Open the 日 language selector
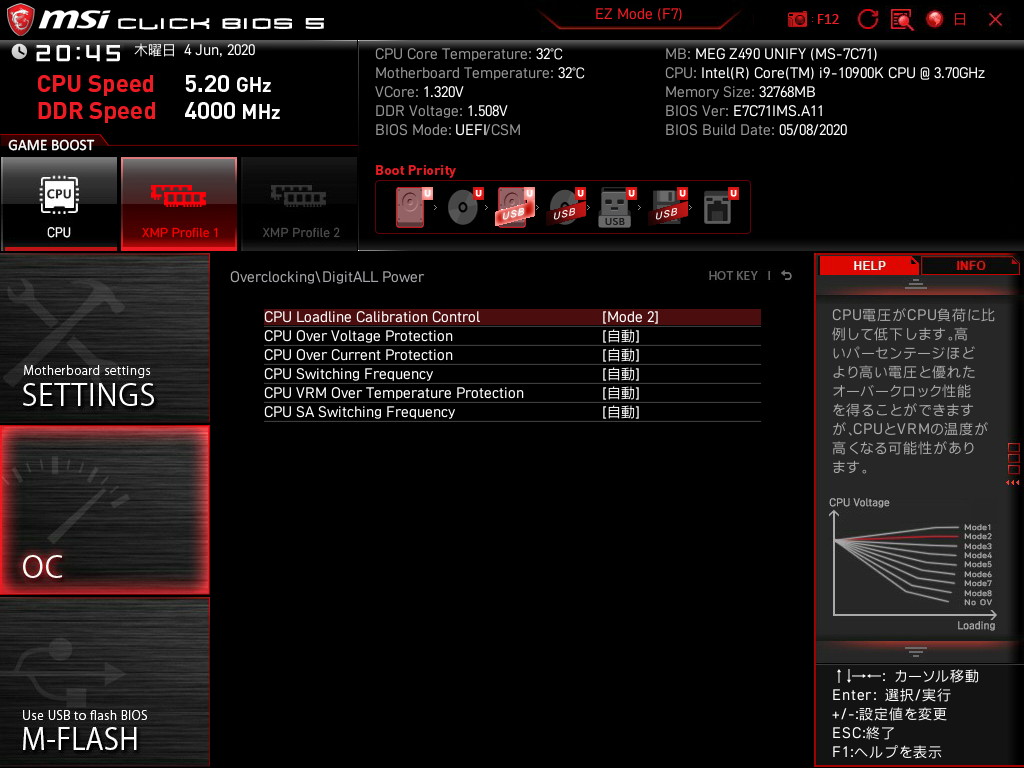The width and height of the screenshot is (1024, 768). point(960,20)
